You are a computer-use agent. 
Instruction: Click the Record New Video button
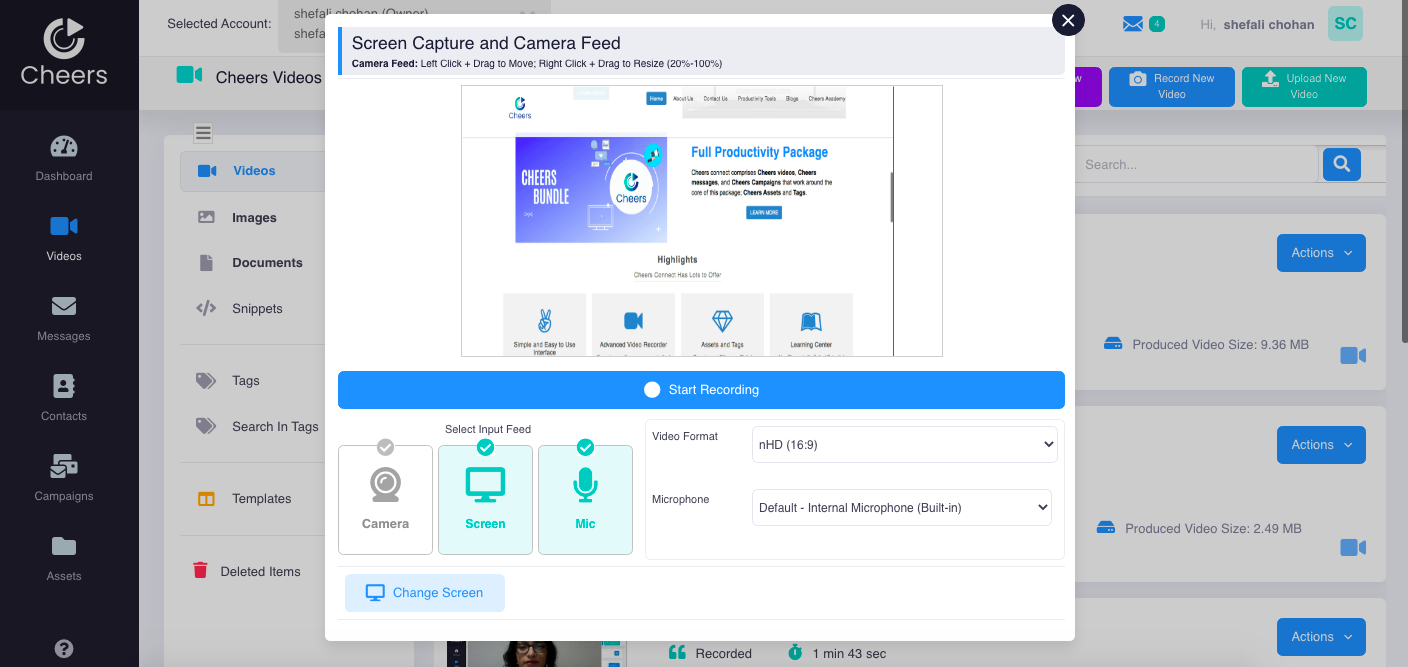(1172, 87)
